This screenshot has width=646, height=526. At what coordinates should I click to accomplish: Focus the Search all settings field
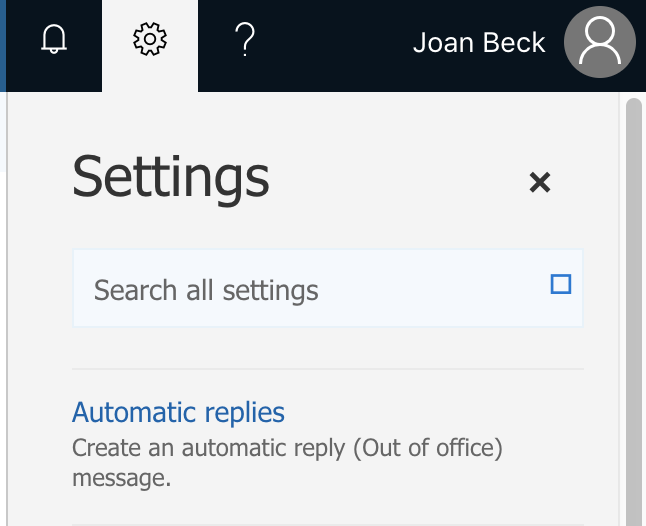300,291
